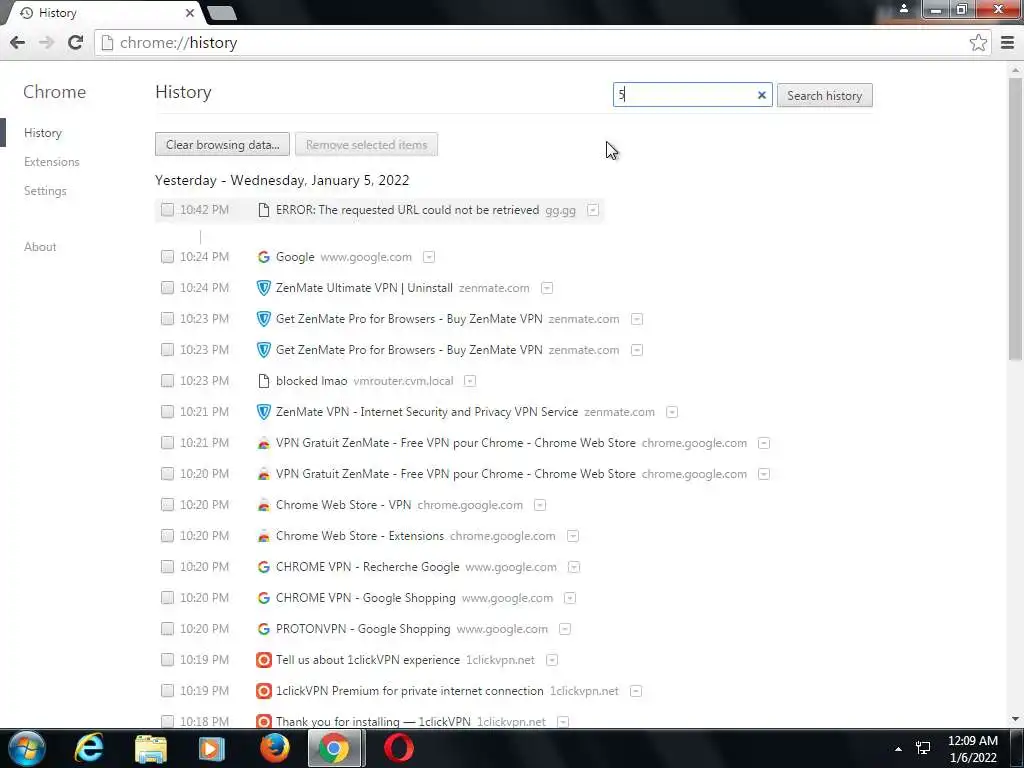Expand the menu for Tell us about 1clickVPN experience
Viewport: 1024px width, 768px height.
pyautogui.click(x=552, y=660)
